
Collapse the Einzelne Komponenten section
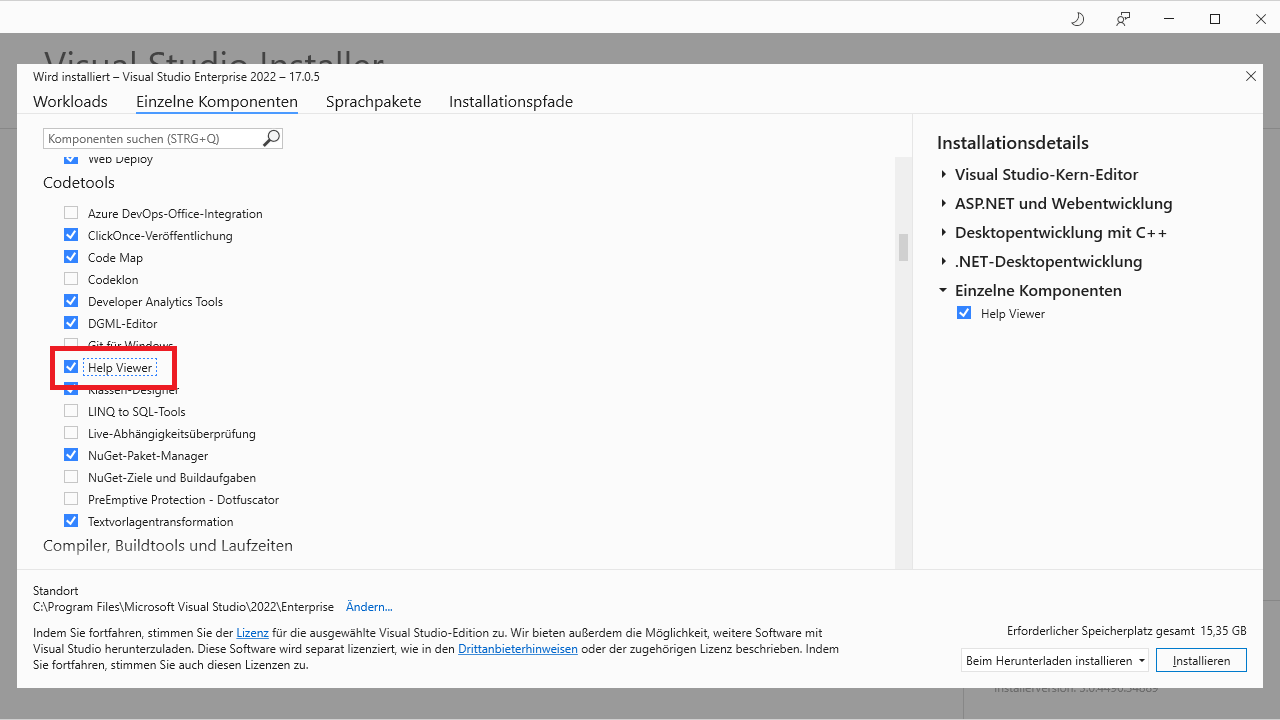click(942, 290)
